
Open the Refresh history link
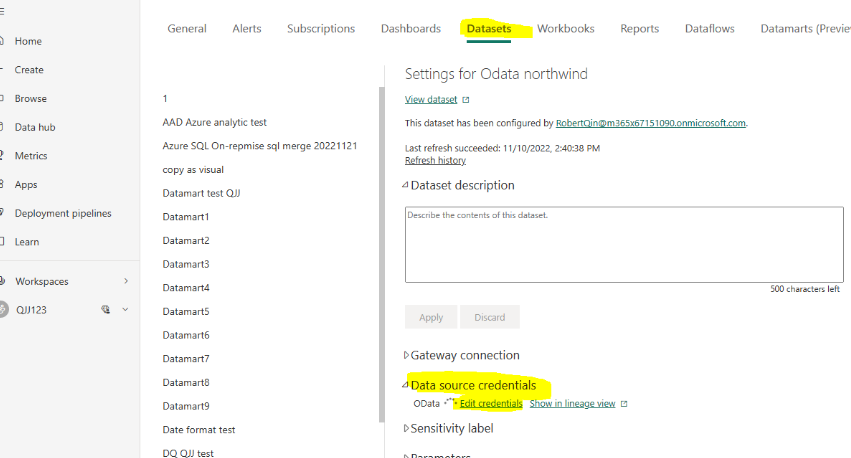pyautogui.click(x=435, y=161)
